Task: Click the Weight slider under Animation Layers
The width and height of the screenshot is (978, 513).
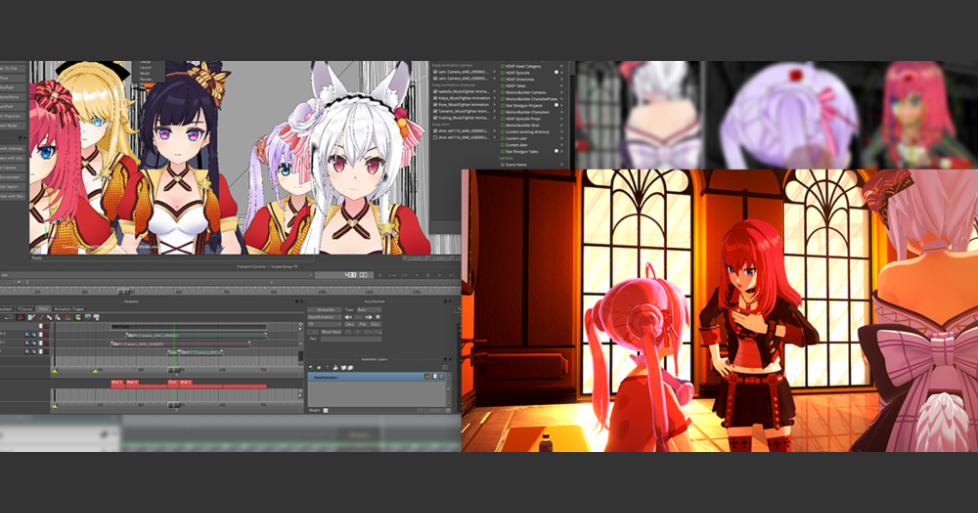Action: click(x=326, y=411)
